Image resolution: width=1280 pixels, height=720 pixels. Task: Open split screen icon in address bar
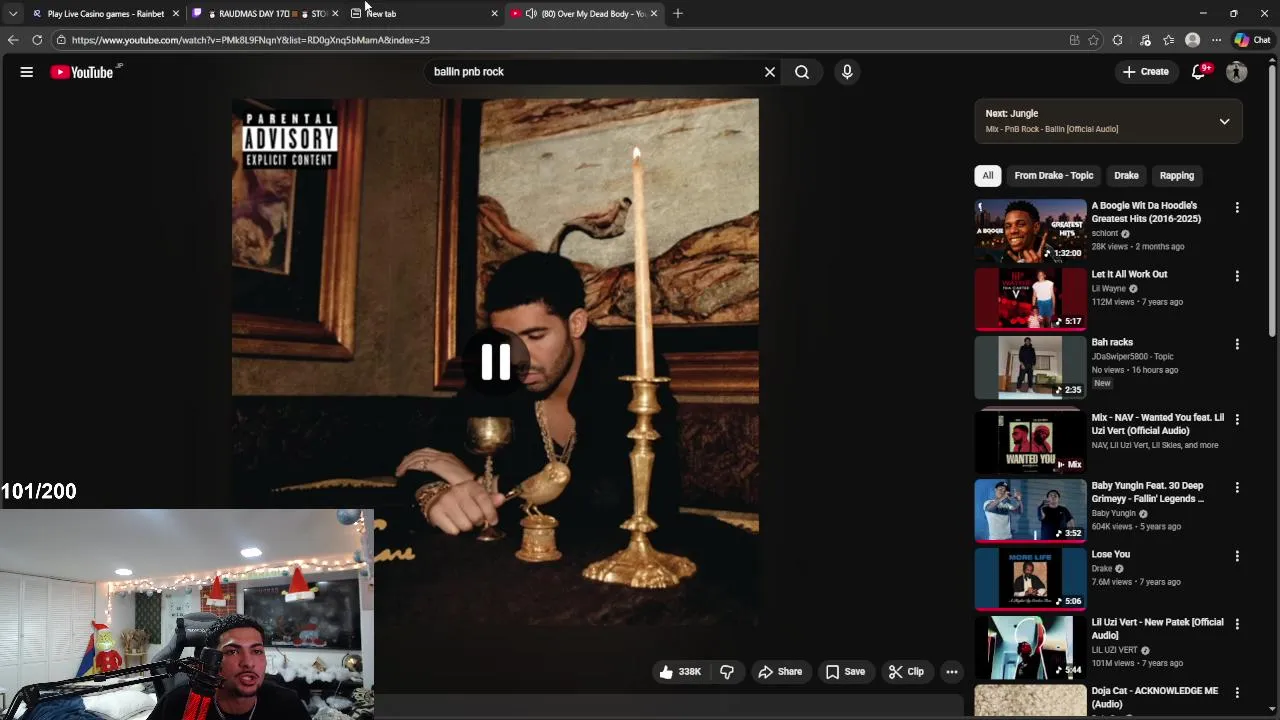coord(1075,40)
